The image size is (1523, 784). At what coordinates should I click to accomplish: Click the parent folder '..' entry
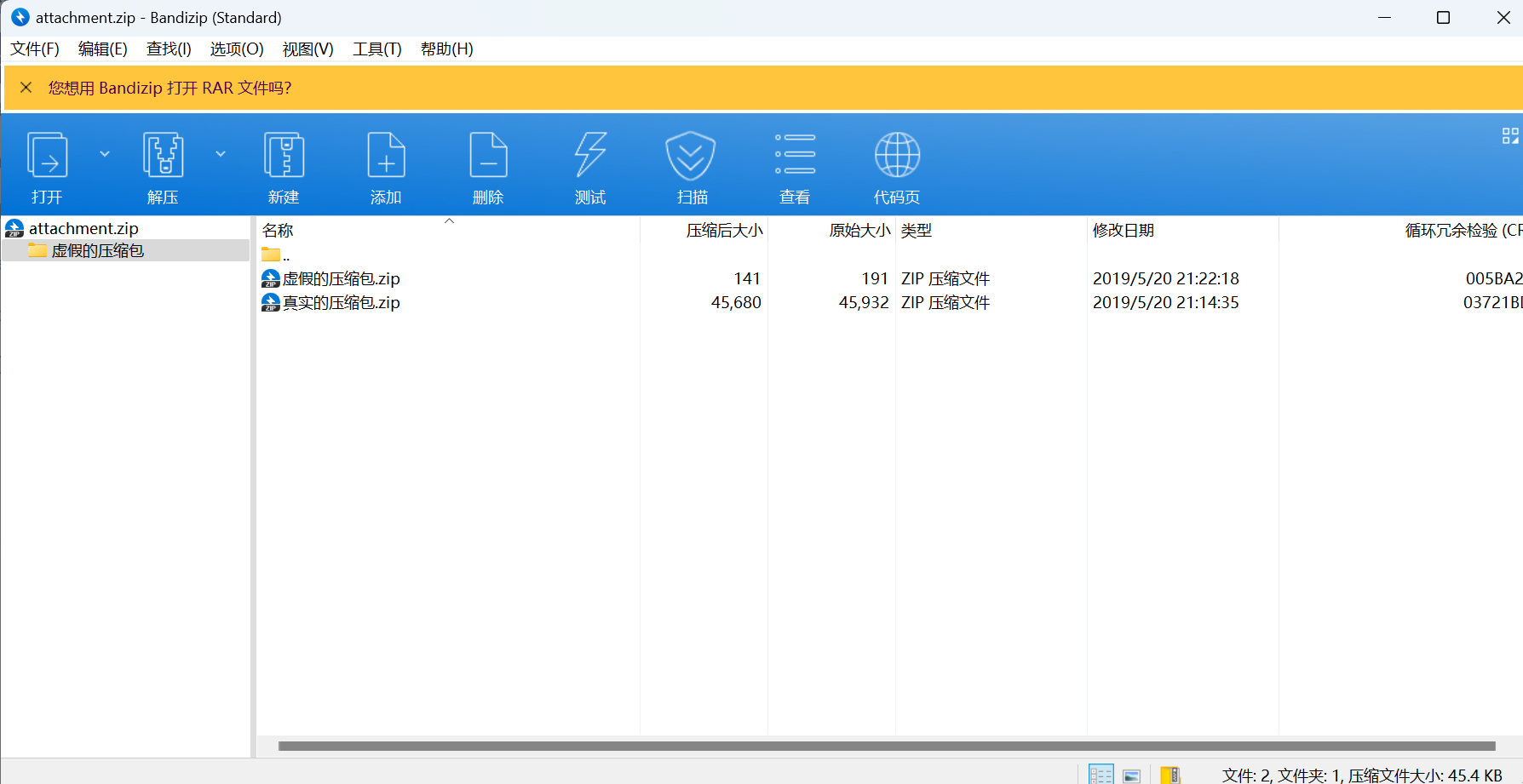(276, 255)
